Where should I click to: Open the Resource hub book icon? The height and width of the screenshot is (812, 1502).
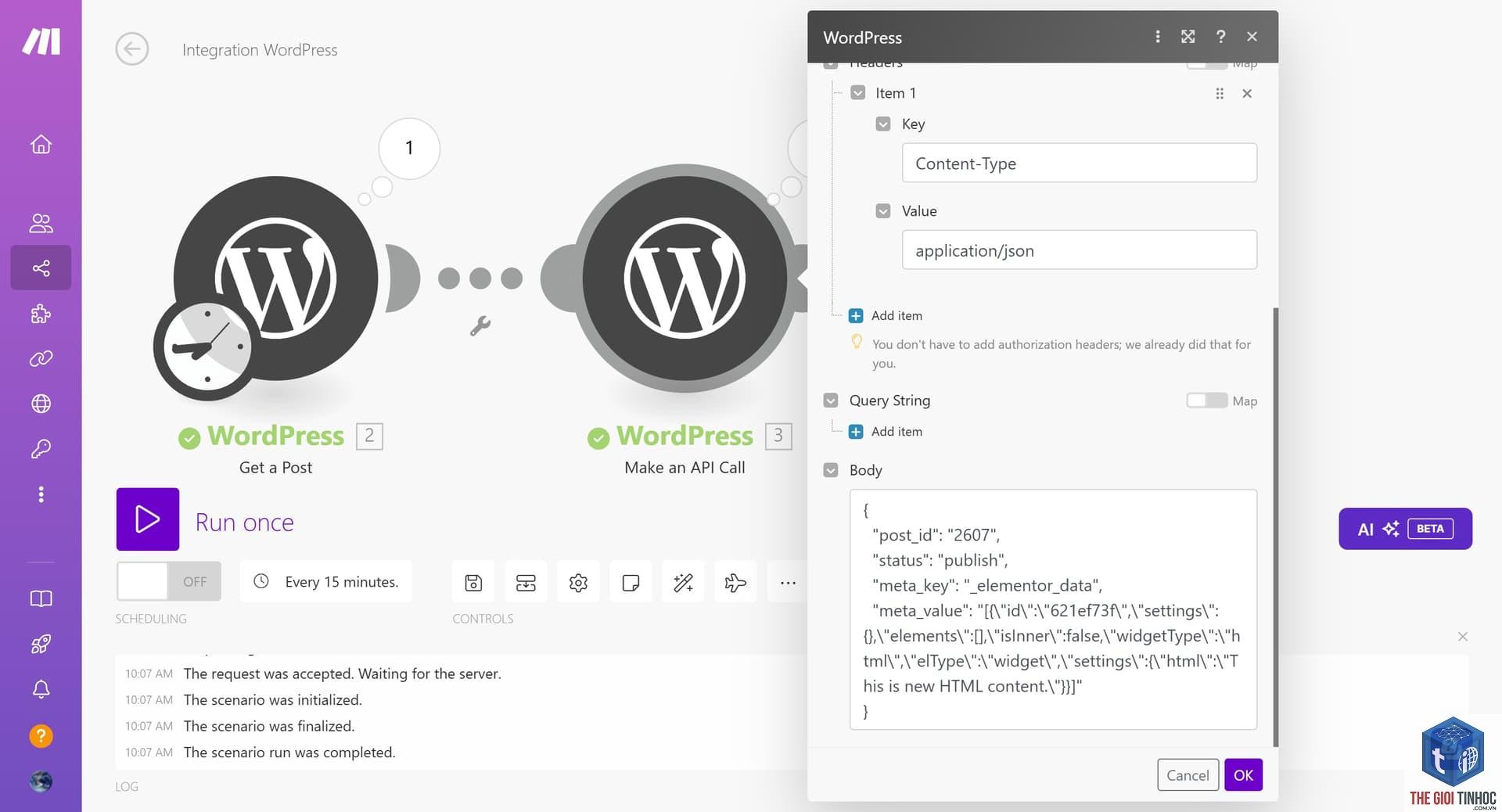[41, 598]
